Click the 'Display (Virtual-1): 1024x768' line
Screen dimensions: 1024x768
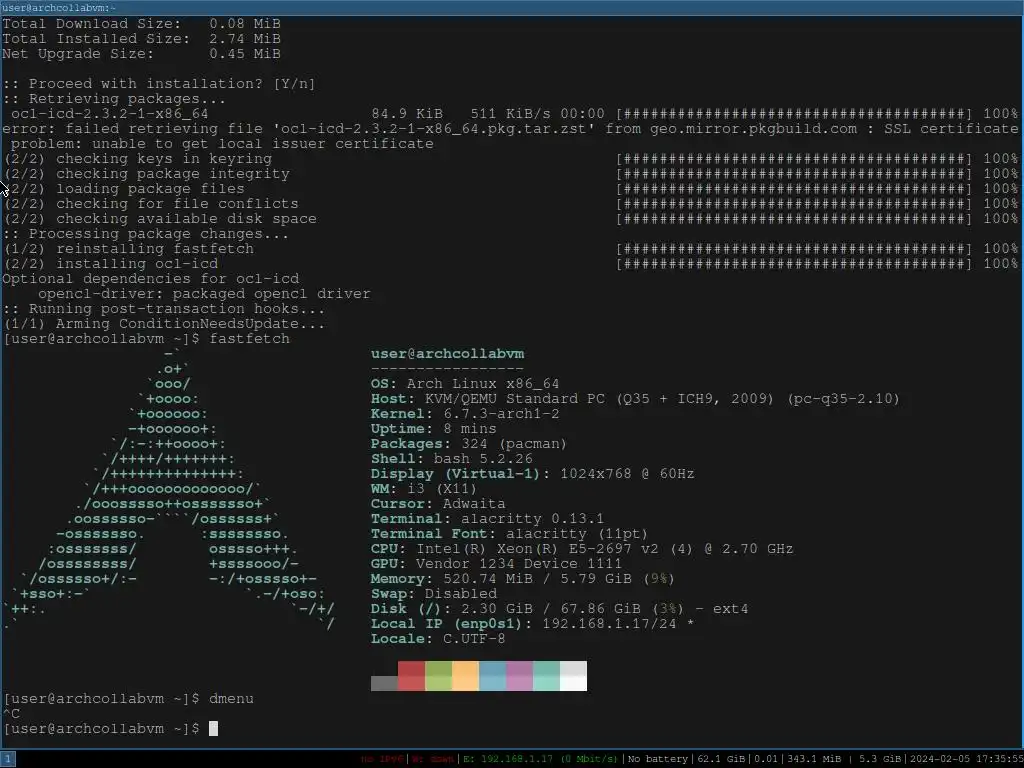[x=532, y=474]
